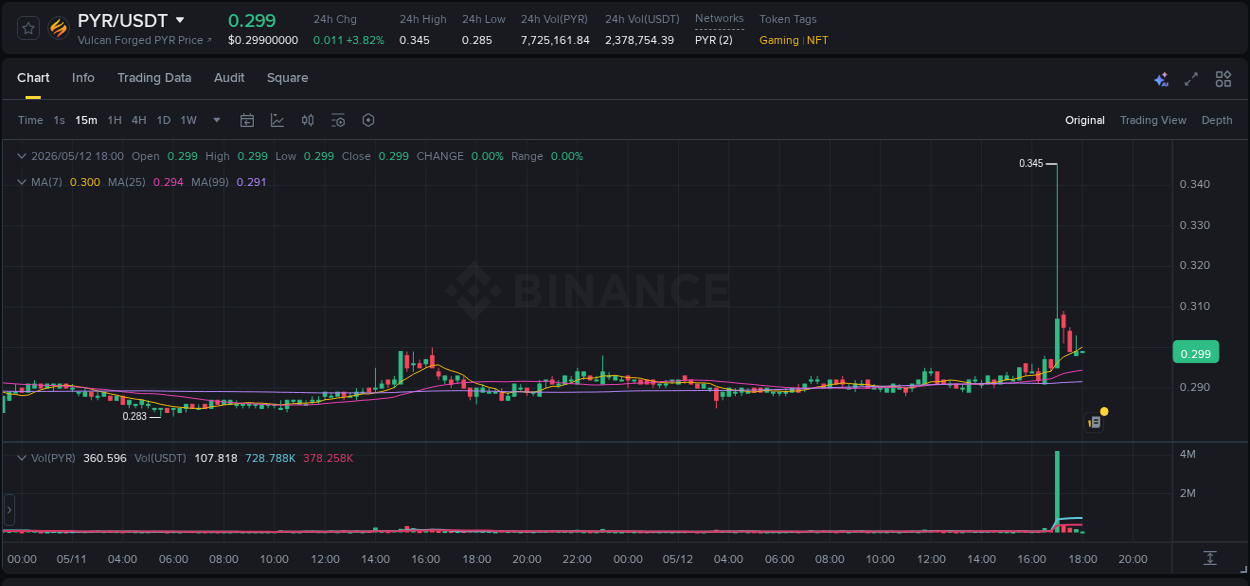Collapse the MA indicator legend chevron
The image size is (1250, 586).
pos(22,182)
